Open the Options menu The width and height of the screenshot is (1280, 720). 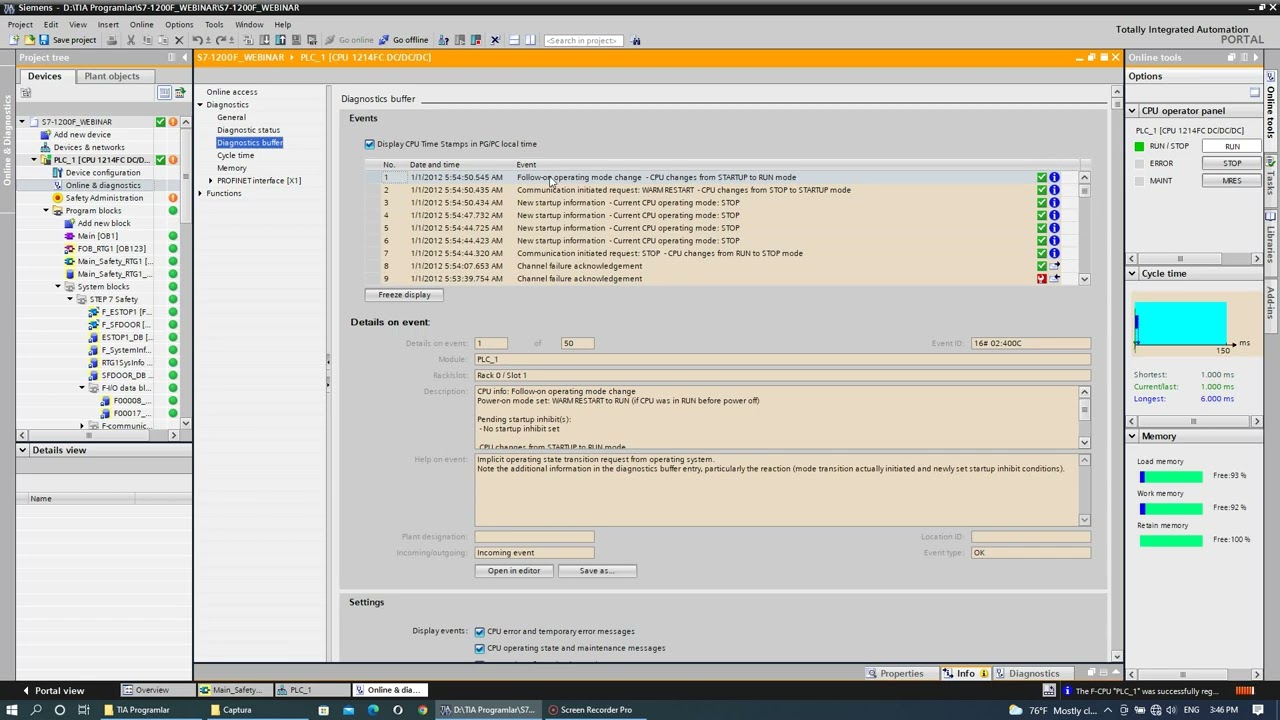179,25
